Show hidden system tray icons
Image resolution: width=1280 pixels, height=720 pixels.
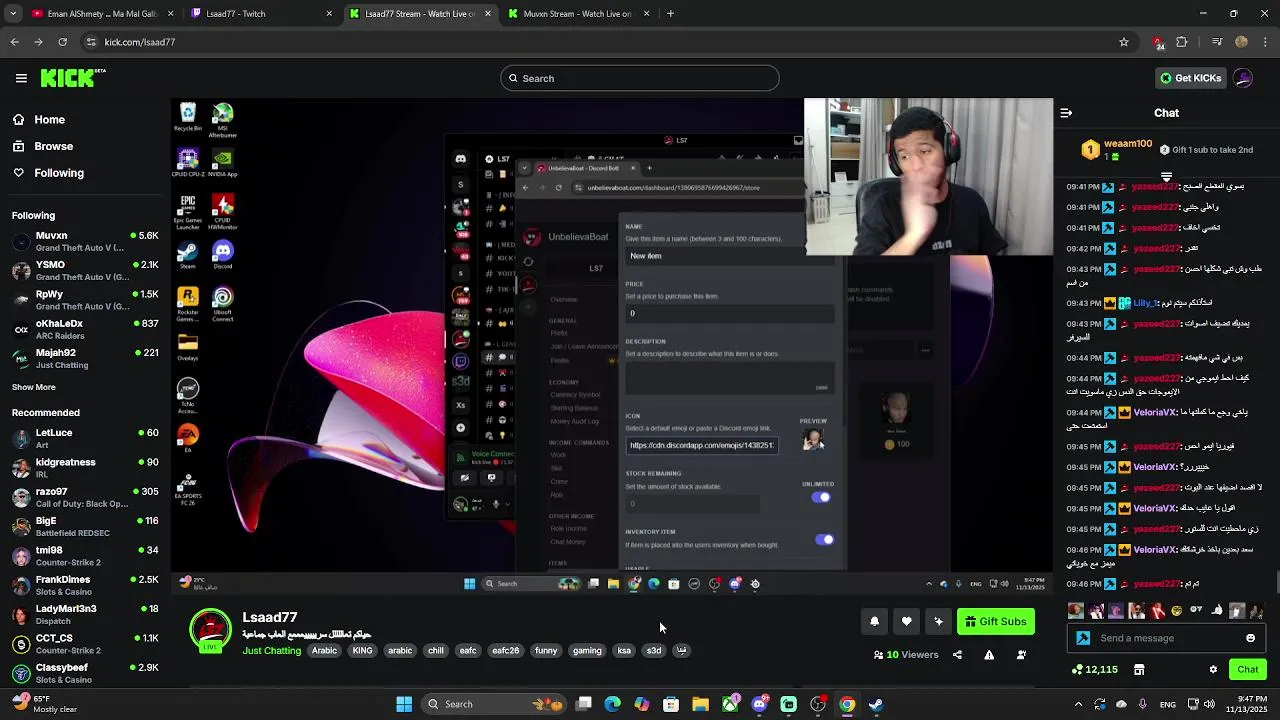(x=1078, y=704)
